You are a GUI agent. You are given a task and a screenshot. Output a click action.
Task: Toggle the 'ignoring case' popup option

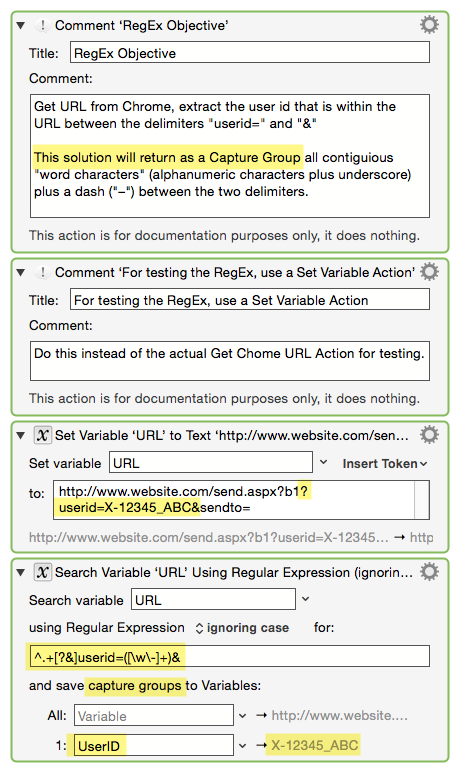point(242,628)
